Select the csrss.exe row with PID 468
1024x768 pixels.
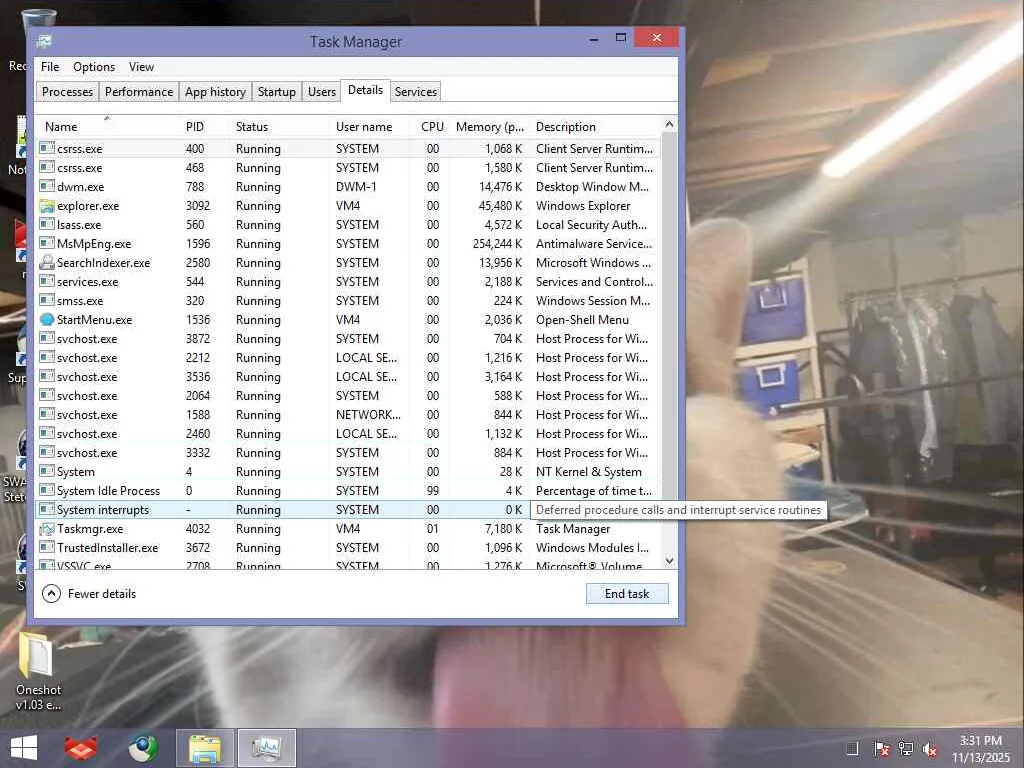[349, 167]
